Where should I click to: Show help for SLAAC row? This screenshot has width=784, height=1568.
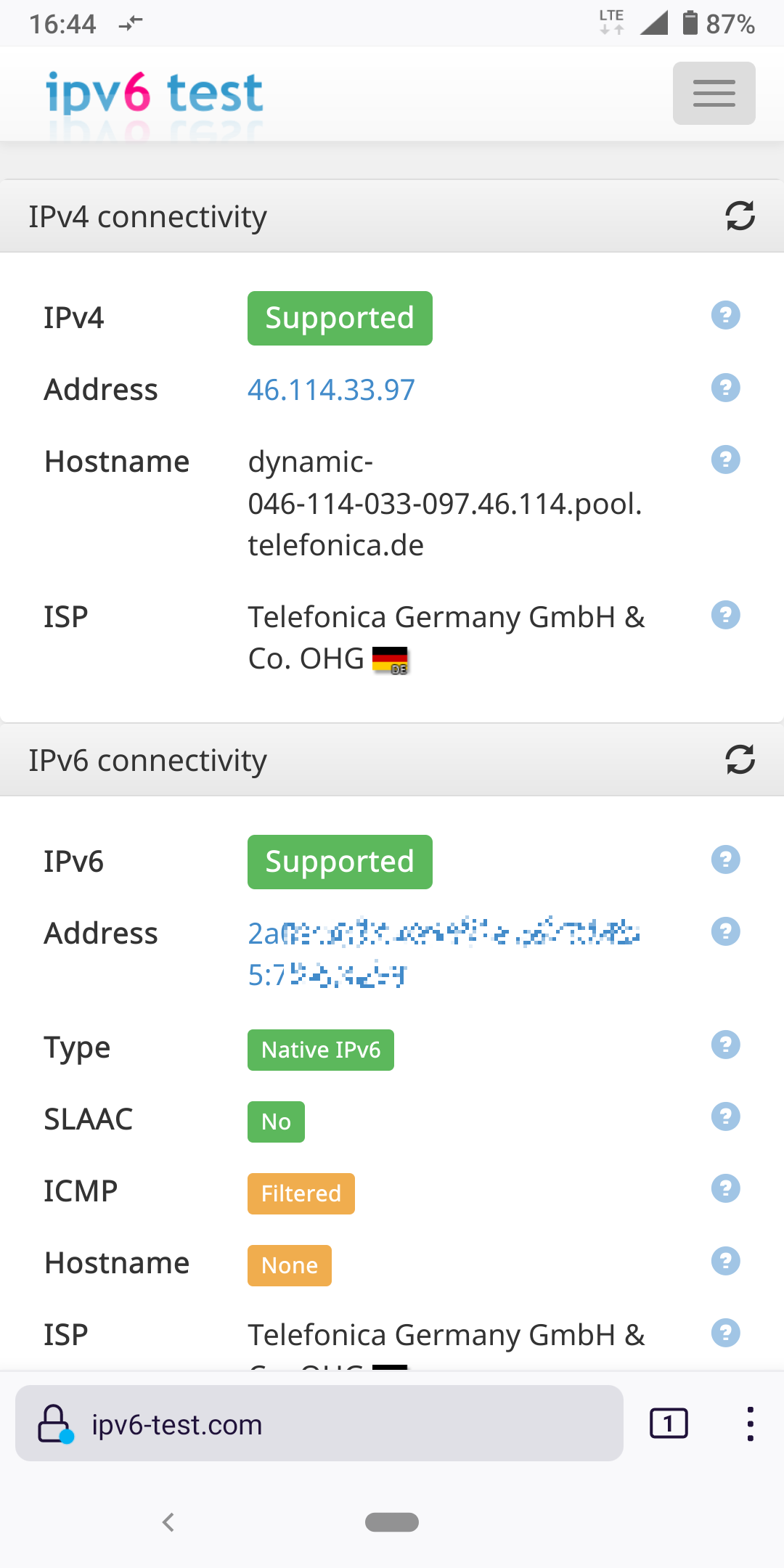[x=725, y=1116]
